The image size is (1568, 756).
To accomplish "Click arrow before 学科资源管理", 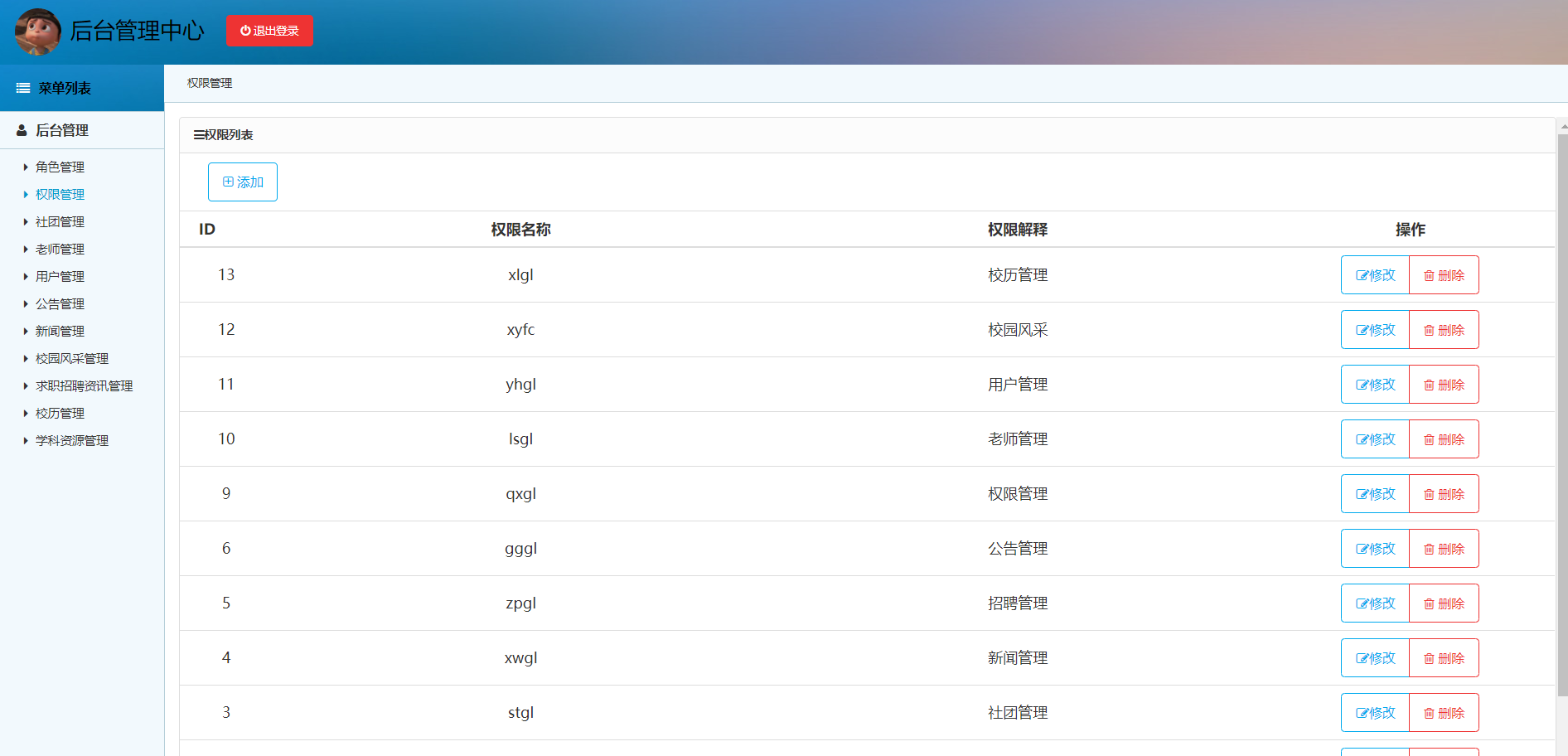I will 26,440.
